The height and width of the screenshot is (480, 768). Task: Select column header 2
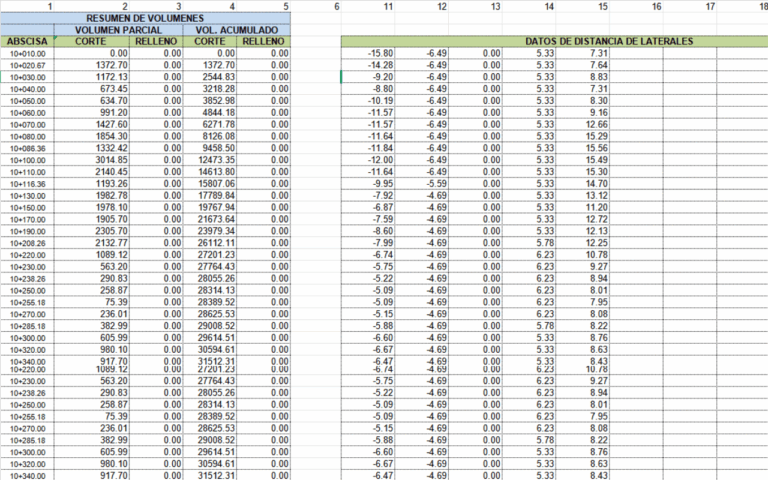125,6
